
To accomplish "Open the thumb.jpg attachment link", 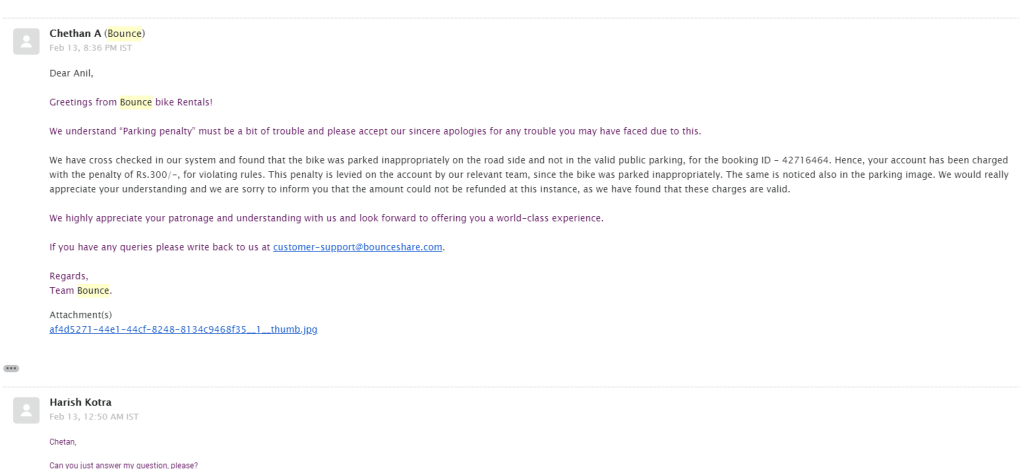I will pos(184,329).
